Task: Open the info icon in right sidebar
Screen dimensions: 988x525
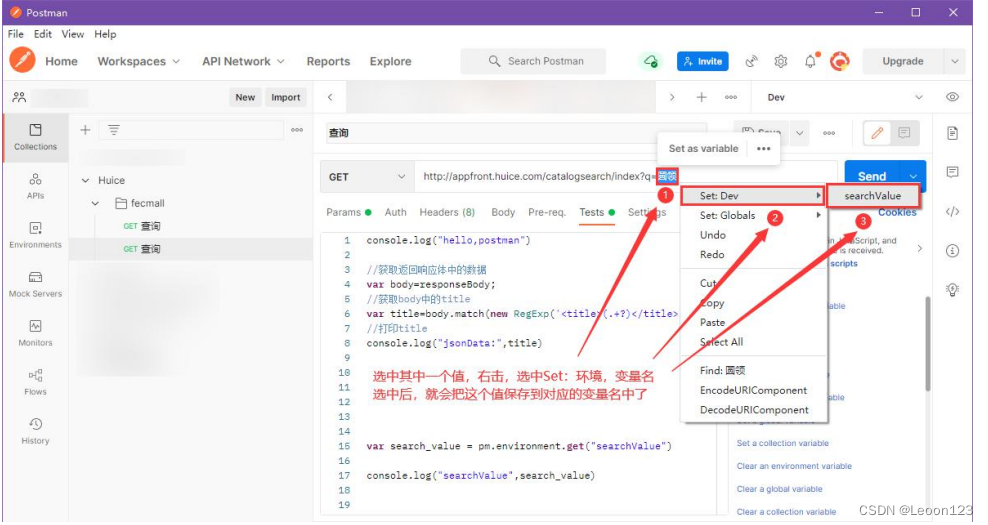Action: (x=952, y=251)
